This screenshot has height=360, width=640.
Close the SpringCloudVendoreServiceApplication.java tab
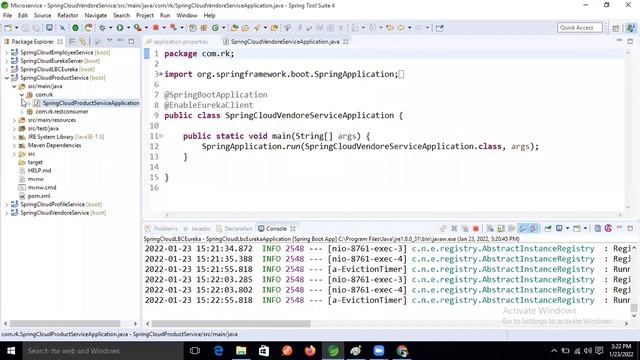(346, 42)
